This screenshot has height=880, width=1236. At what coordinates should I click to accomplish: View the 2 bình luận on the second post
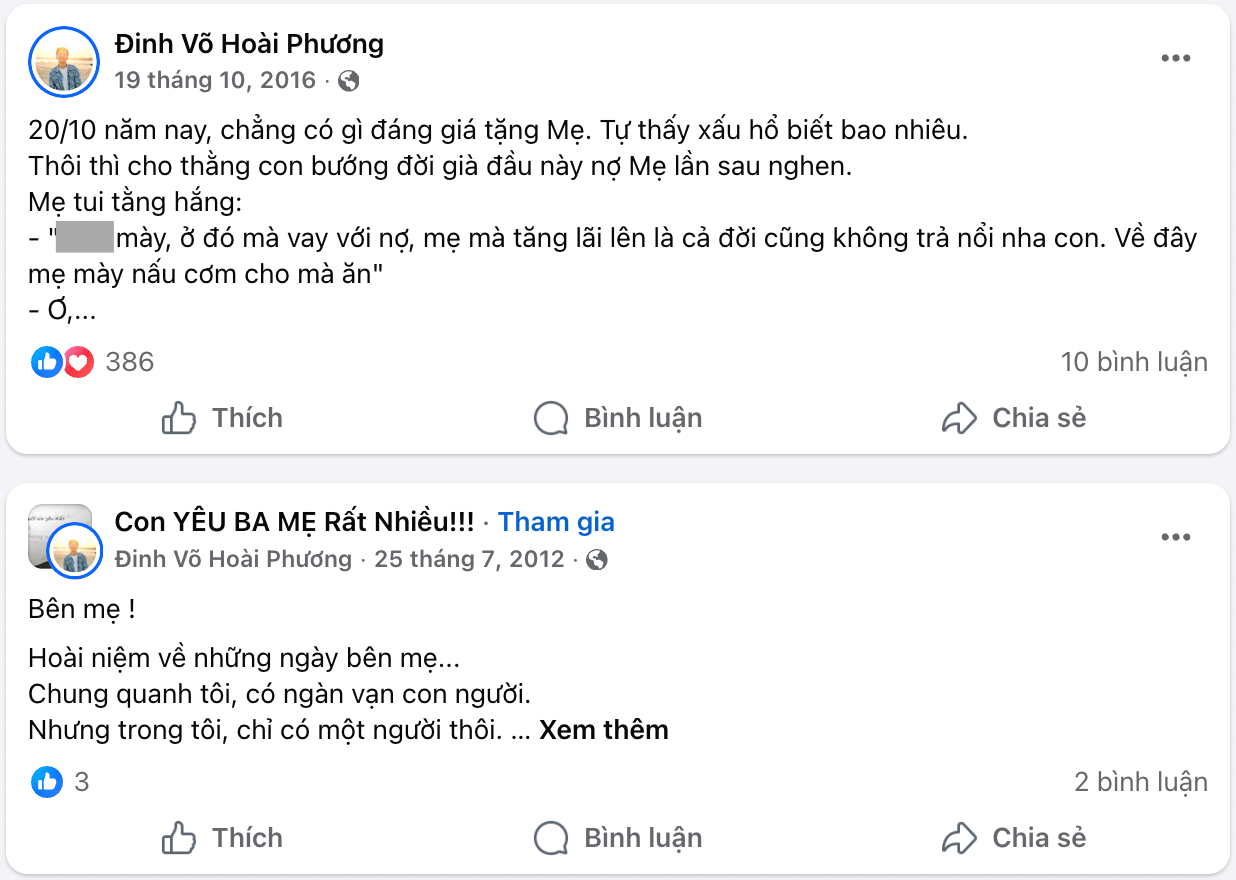point(1141,782)
